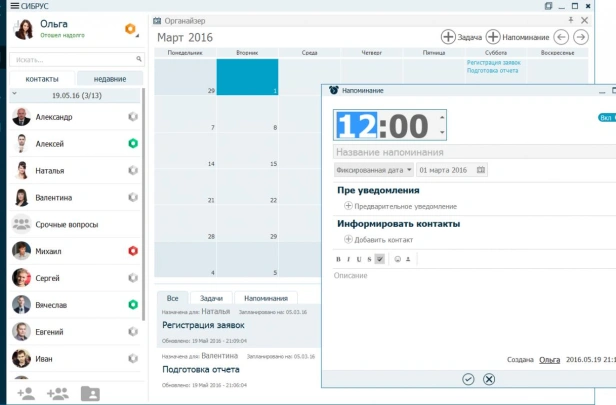Open calendar picker next to 01 марта 2016
The width and height of the screenshot is (616, 405).
click(x=481, y=170)
